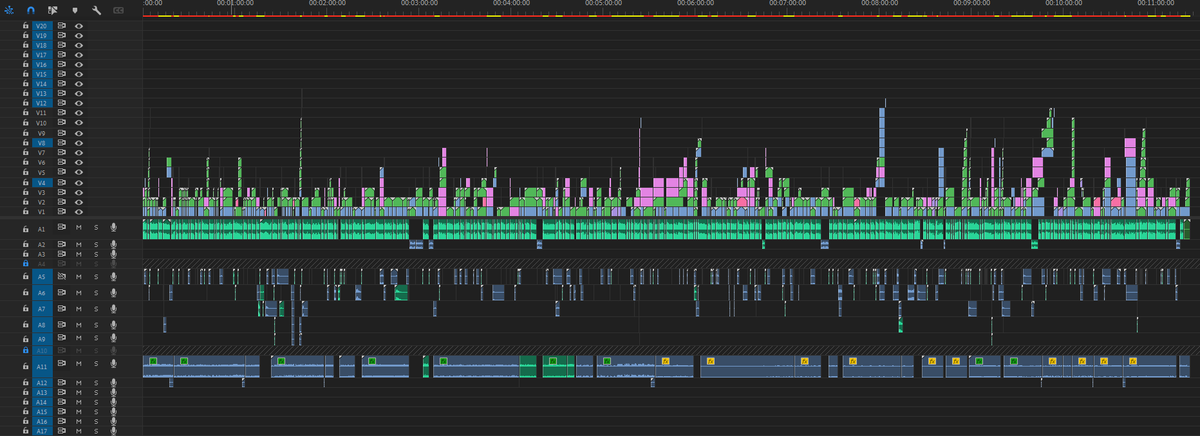Toggle track targeting for A11
Screen dimensions: 1200x436
[41, 365]
